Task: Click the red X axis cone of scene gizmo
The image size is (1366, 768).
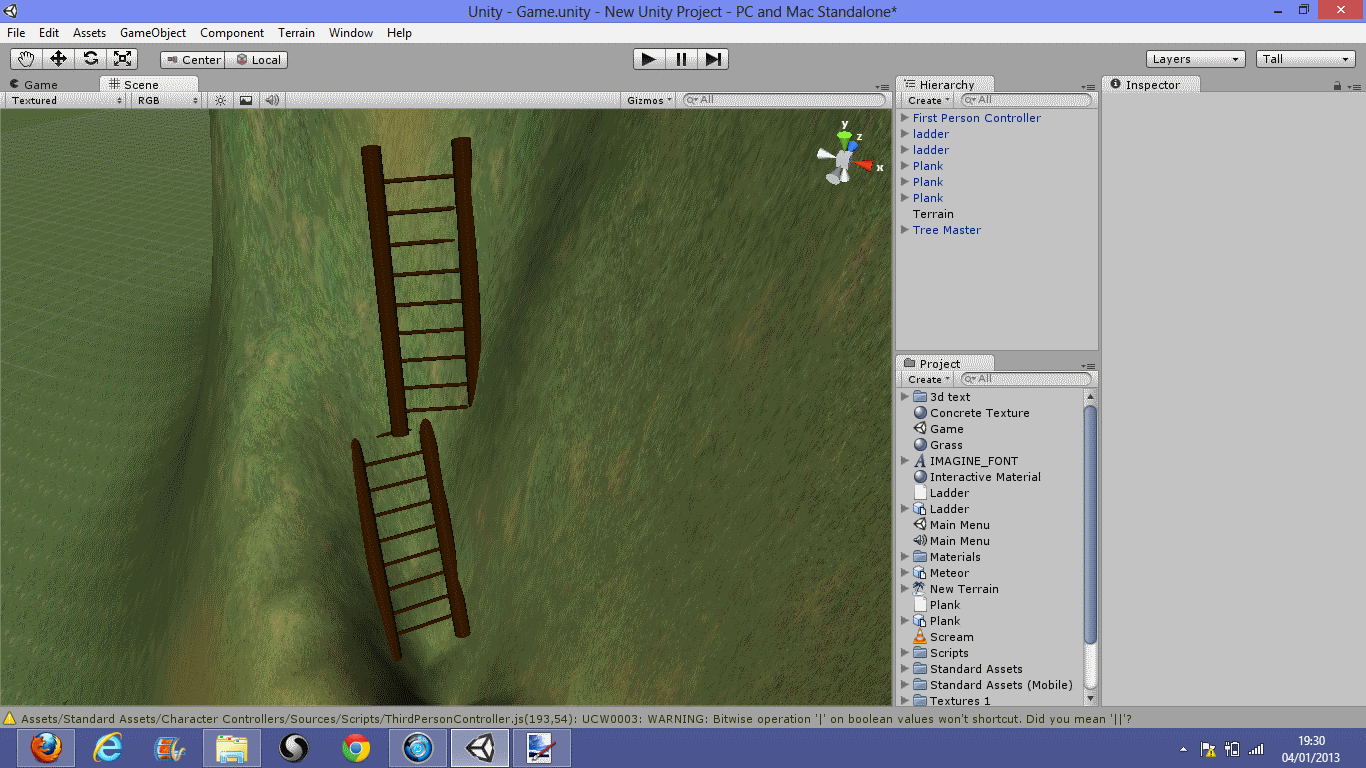Action: (x=863, y=165)
